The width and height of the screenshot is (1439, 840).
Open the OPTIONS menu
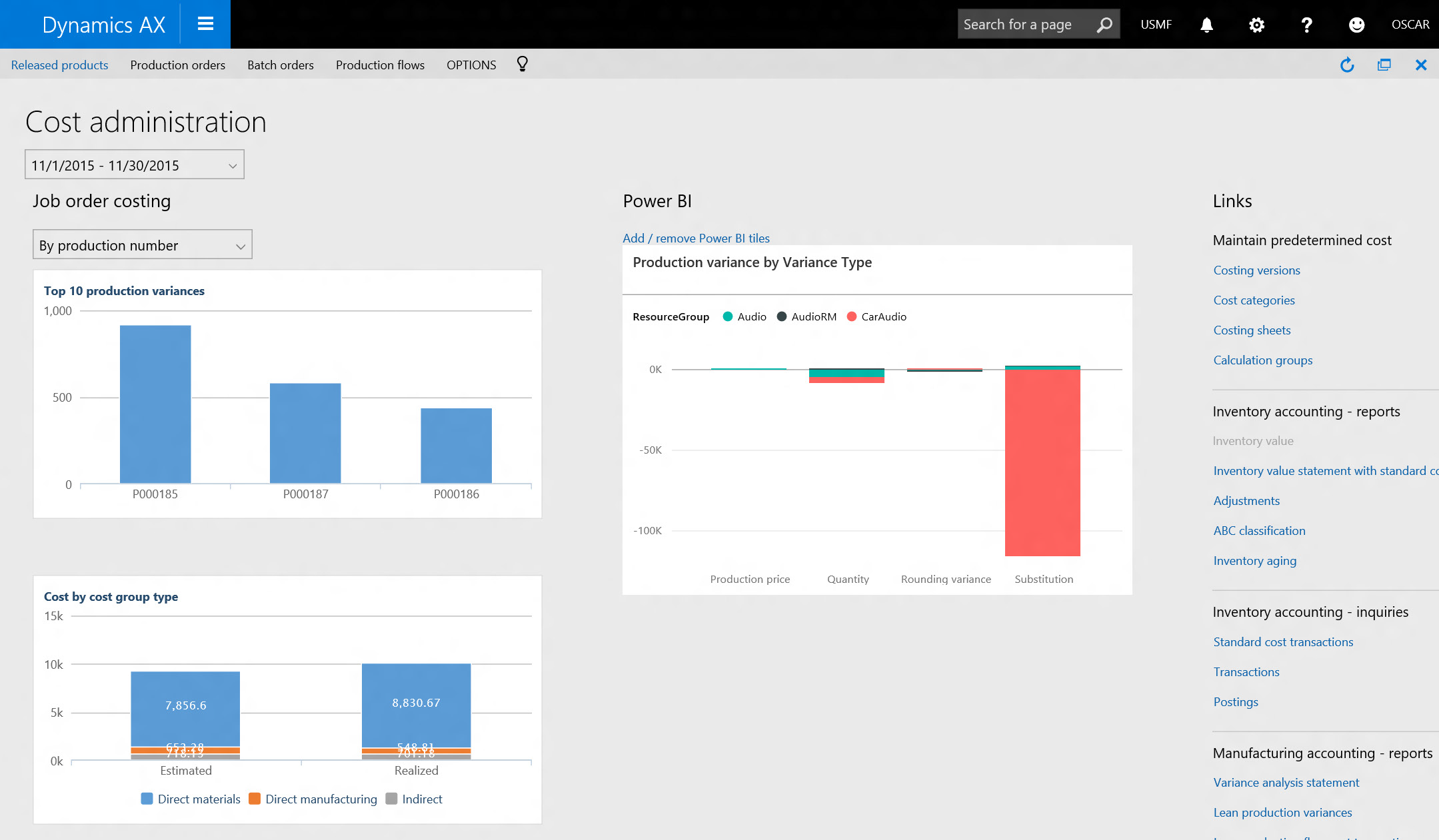(x=471, y=65)
